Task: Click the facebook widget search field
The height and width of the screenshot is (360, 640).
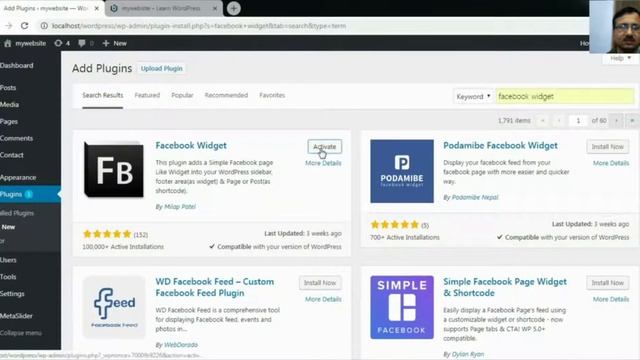Action: point(565,96)
